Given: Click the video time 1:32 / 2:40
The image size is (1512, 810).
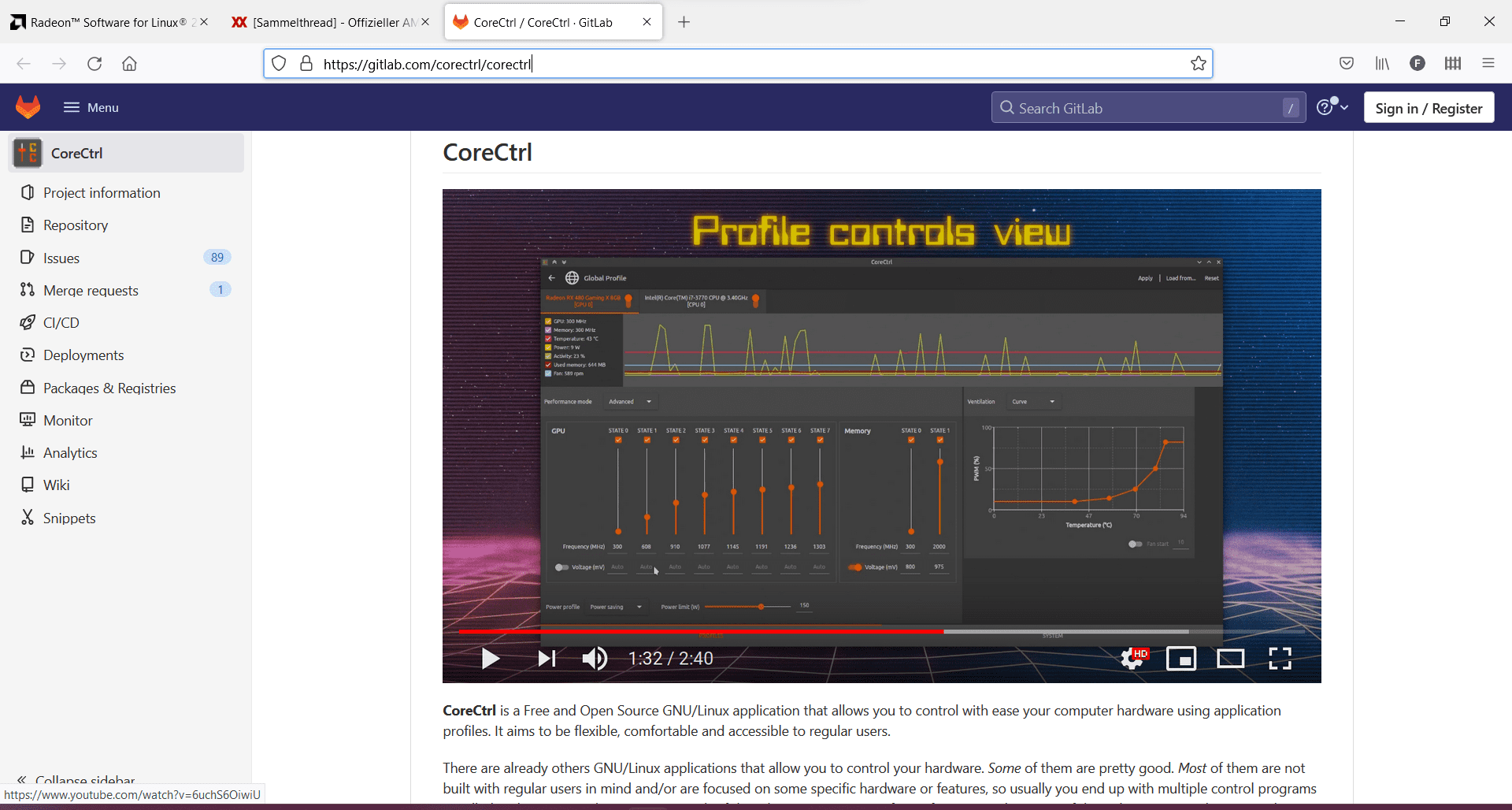Looking at the screenshot, I should point(670,659).
